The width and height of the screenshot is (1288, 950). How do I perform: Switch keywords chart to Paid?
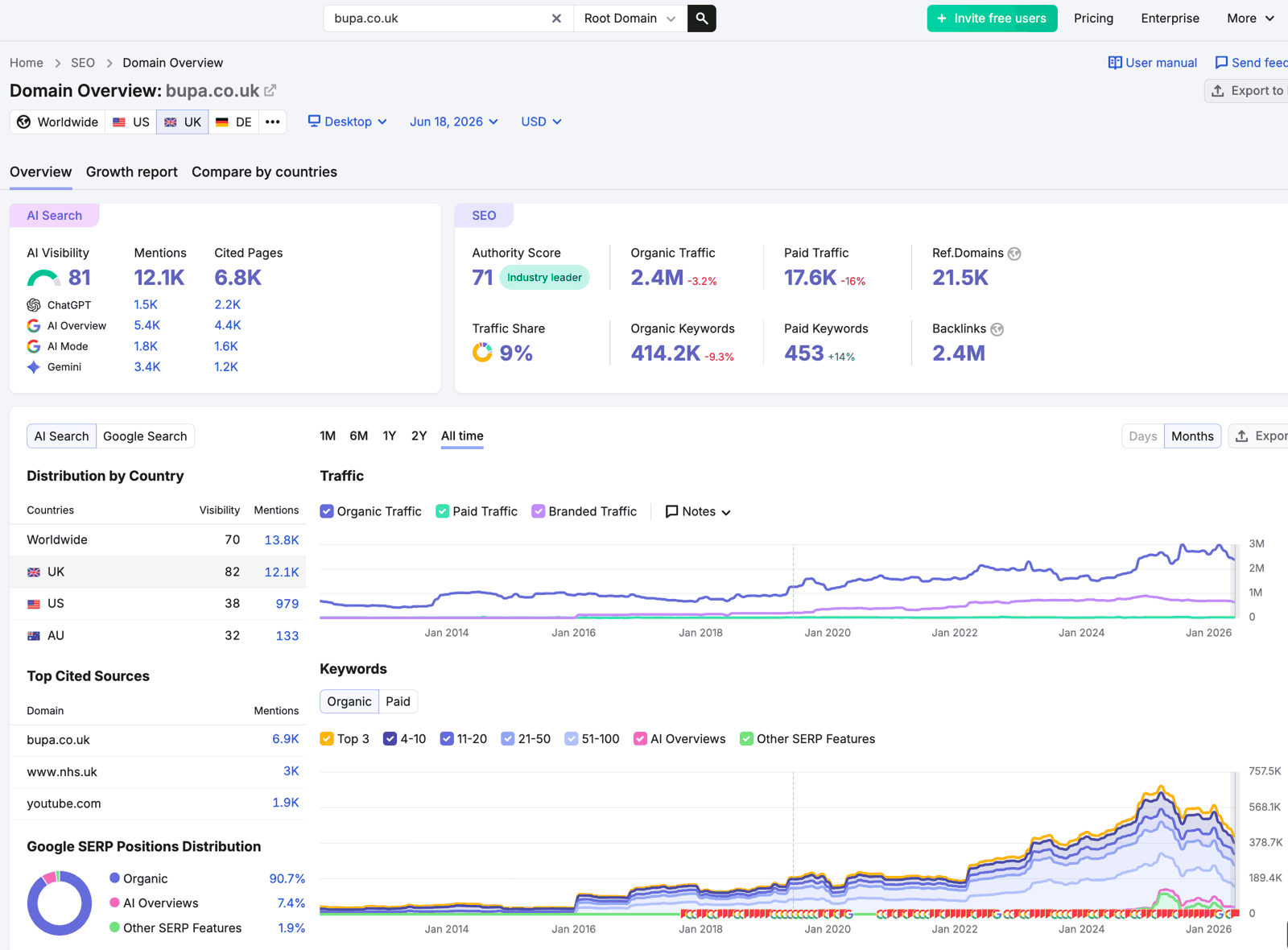click(398, 701)
